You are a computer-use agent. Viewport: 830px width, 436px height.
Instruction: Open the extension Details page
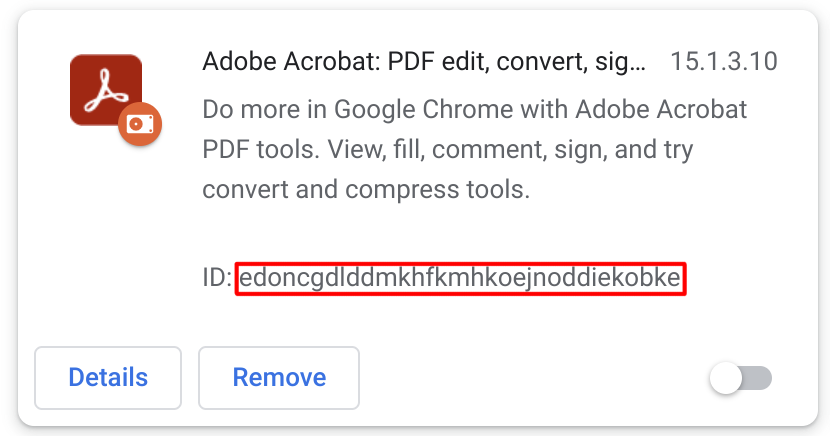[x=108, y=378]
